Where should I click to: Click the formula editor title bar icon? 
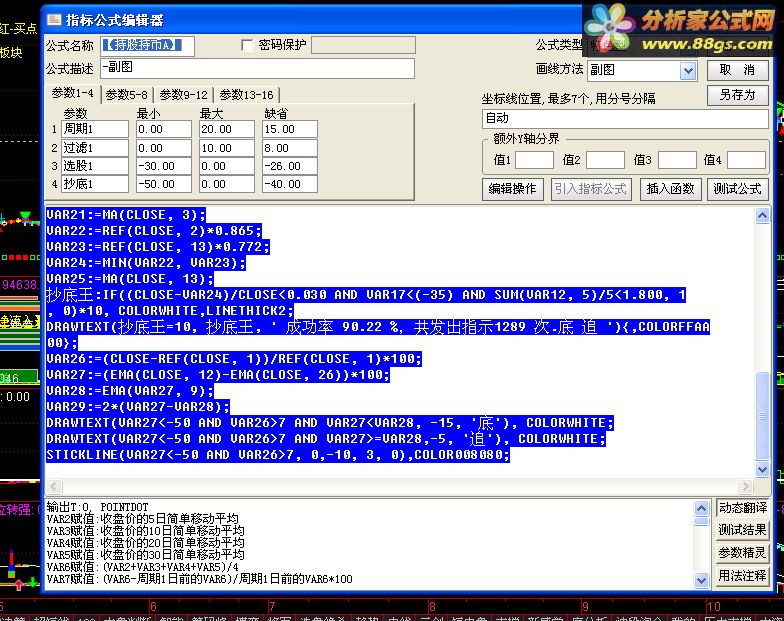[54, 20]
